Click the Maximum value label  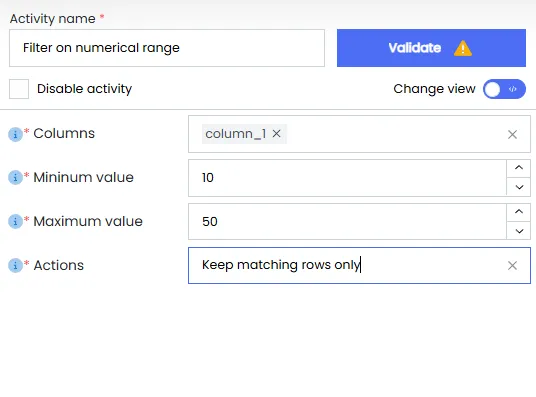pyautogui.click(x=88, y=221)
